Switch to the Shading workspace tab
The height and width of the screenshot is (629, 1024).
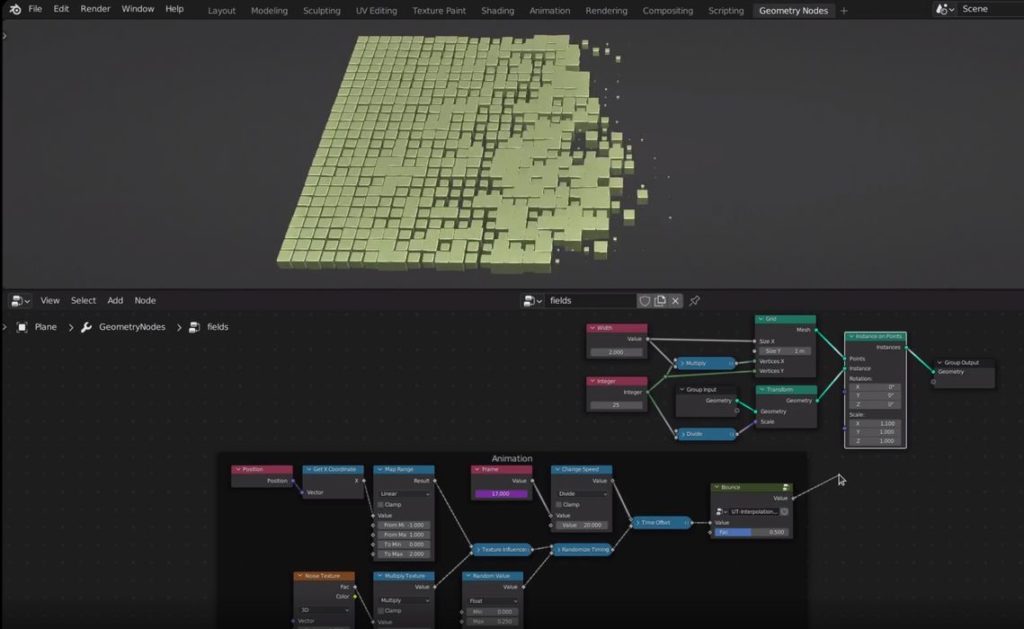pyautogui.click(x=497, y=10)
